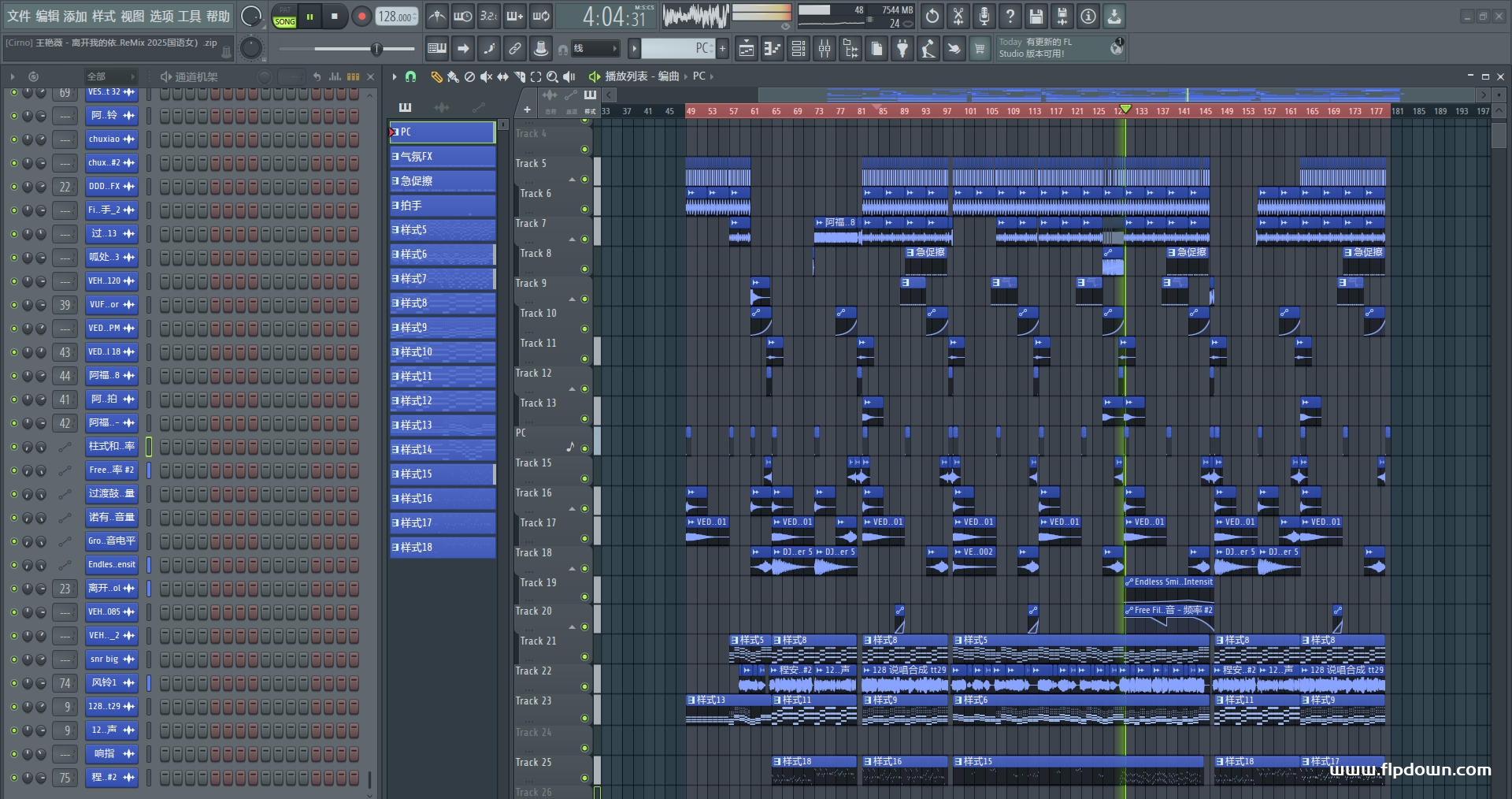Mute the 阿..铃 channel
This screenshot has width=1512, height=799.
pyautogui.click(x=13, y=116)
